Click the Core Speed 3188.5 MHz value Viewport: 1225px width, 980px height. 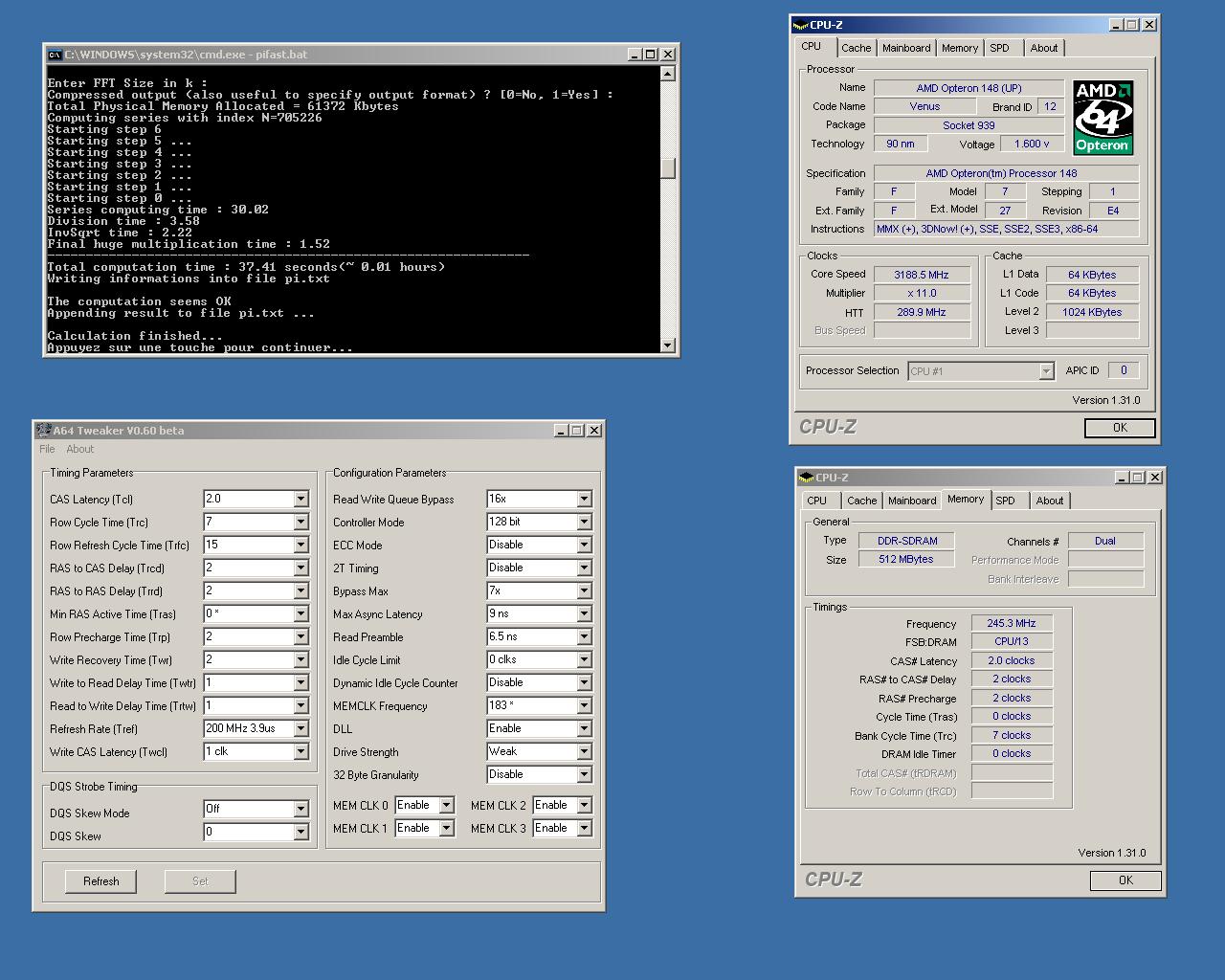point(922,275)
